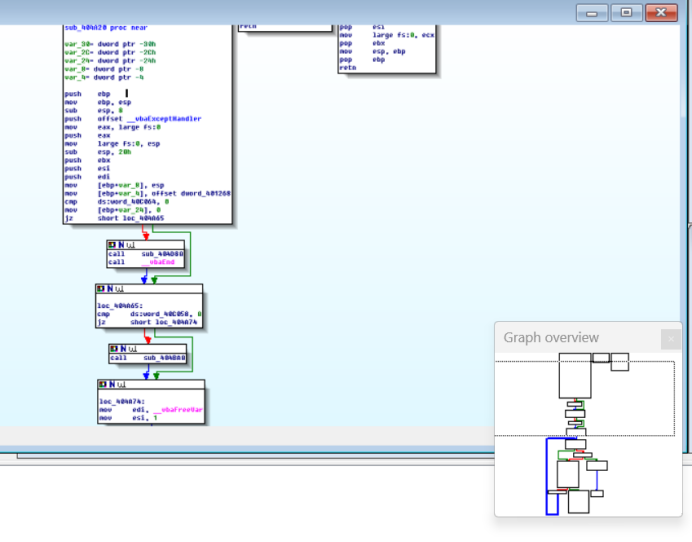Minimize the disassembly window
692x542 pixels.
[x=592, y=12]
